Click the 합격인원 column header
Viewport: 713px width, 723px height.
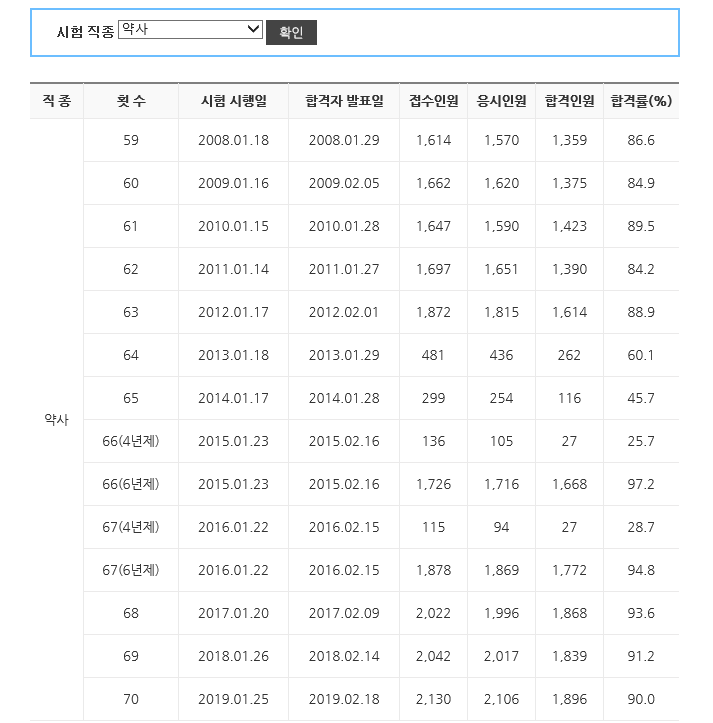(570, 101)
